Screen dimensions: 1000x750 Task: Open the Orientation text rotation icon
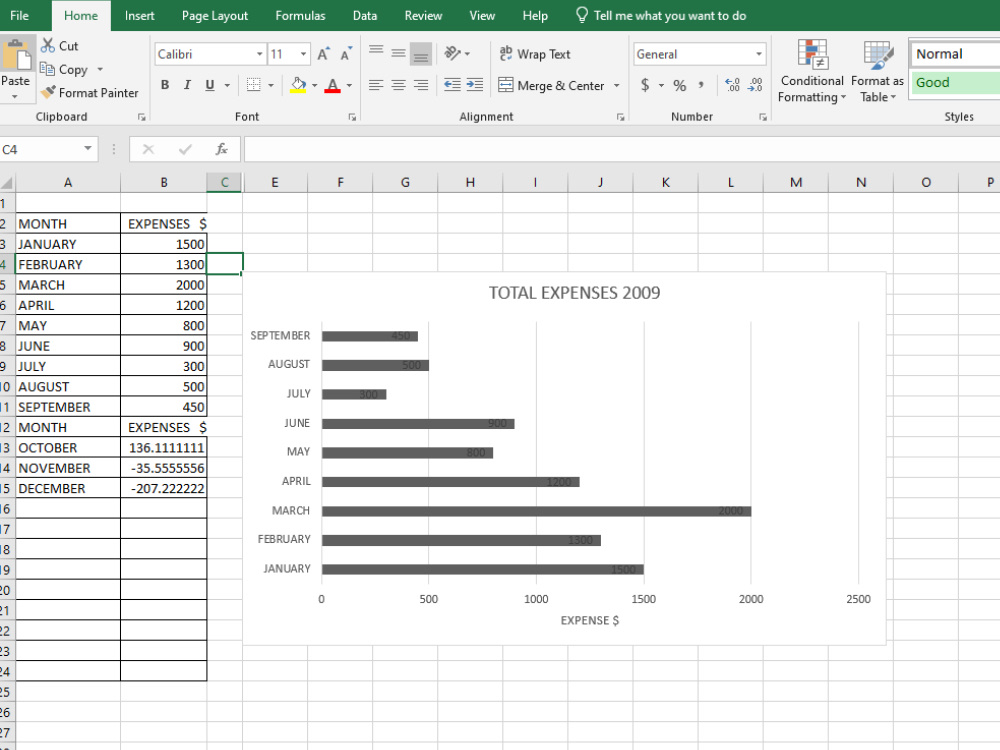(453, 54)
